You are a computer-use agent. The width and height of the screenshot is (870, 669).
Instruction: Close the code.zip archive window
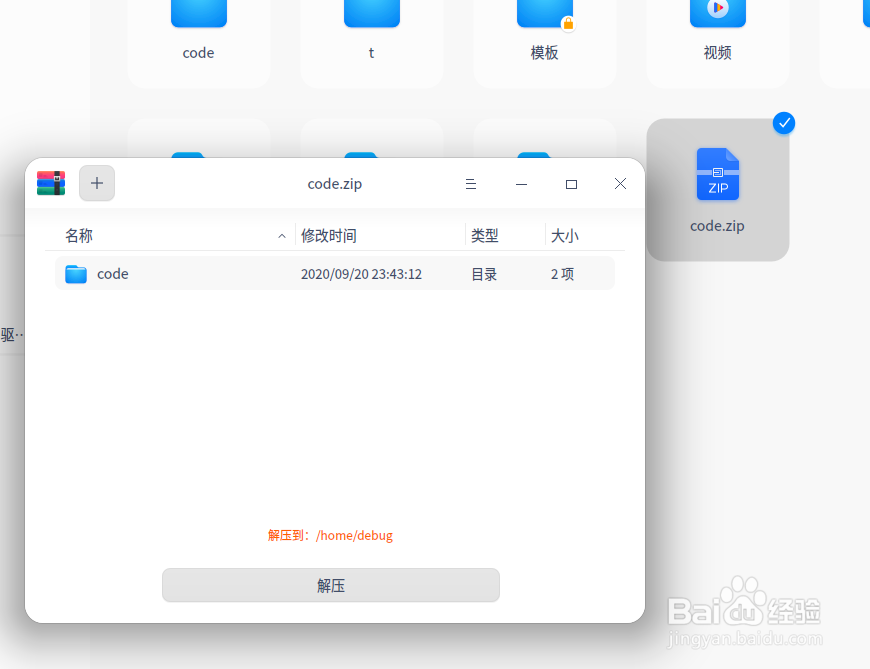(620, 184)
